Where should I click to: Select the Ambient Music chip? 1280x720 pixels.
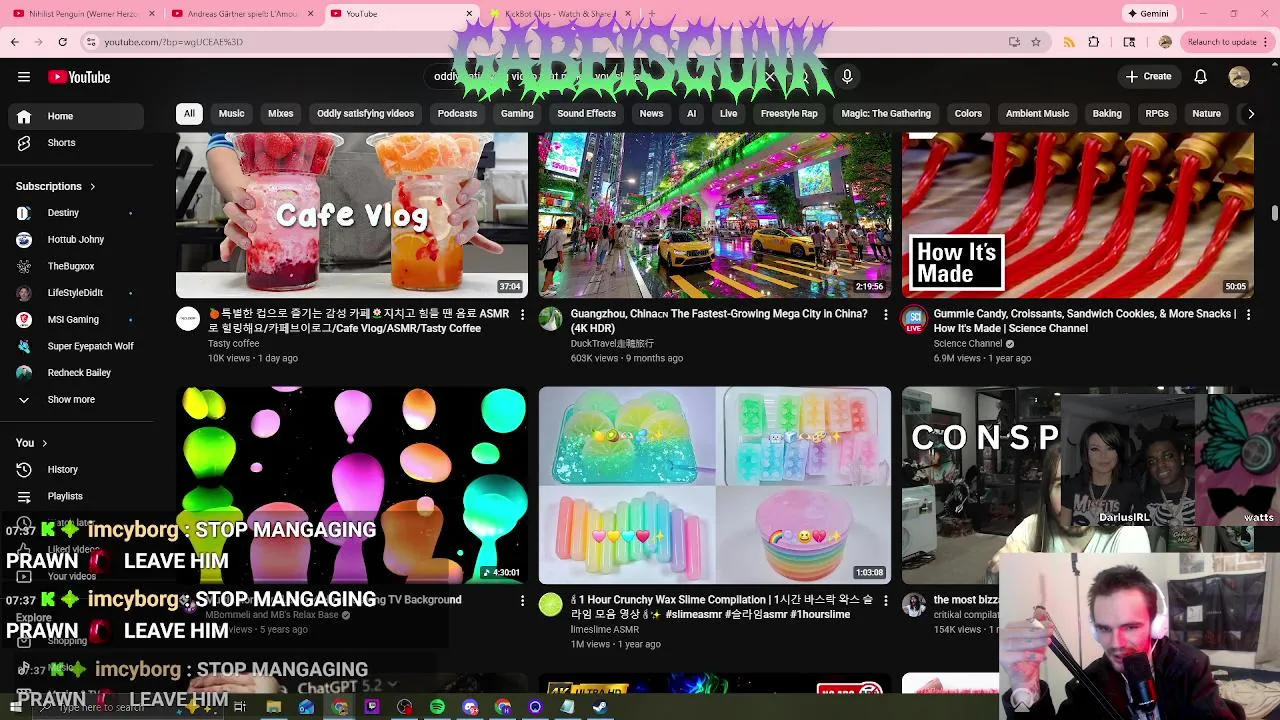tap(1037, 114)
